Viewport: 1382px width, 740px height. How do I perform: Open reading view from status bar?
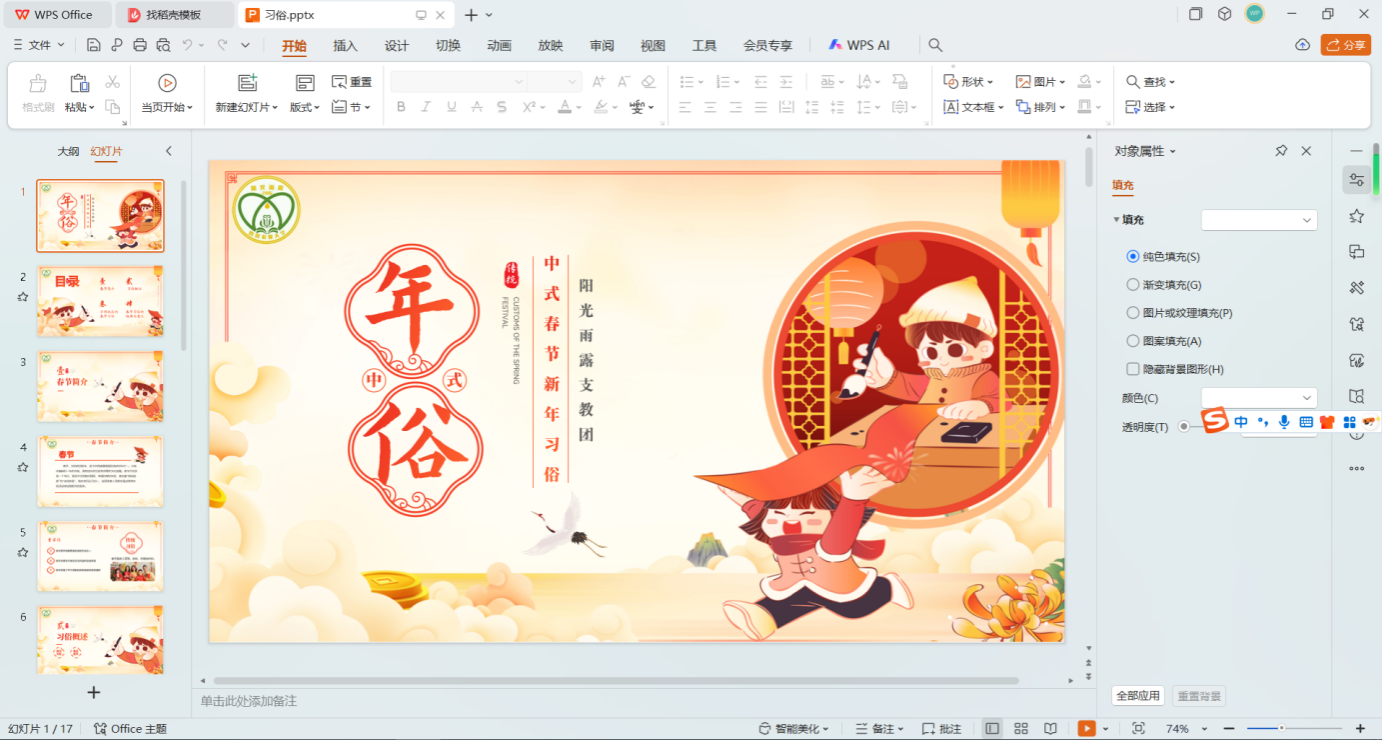pyautogui.click(x=1050, y=729)
